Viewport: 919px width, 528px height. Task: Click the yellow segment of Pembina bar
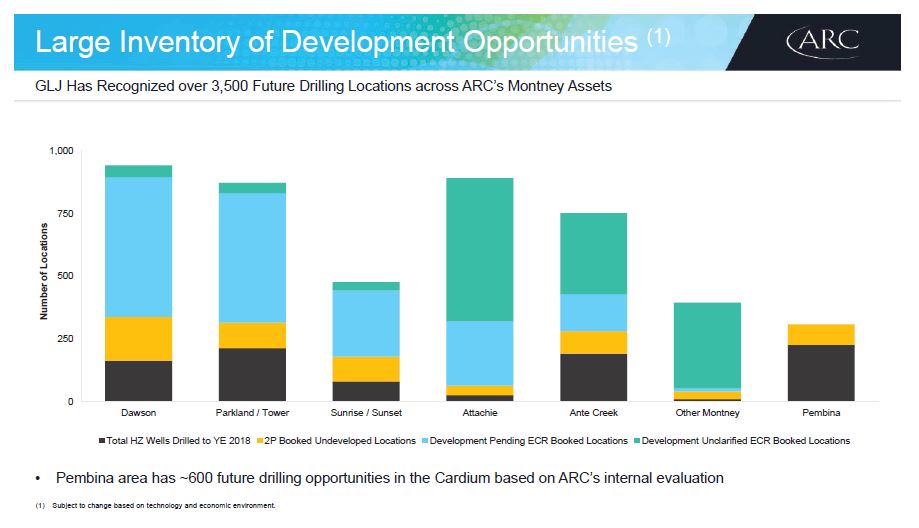point(821,335)
